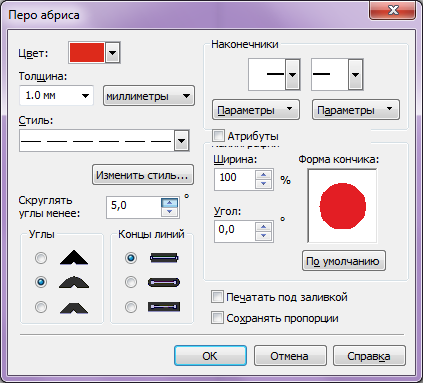Select the square line caps radio button
The width and height of the screenshot is (423, 383).
(131, 258)
